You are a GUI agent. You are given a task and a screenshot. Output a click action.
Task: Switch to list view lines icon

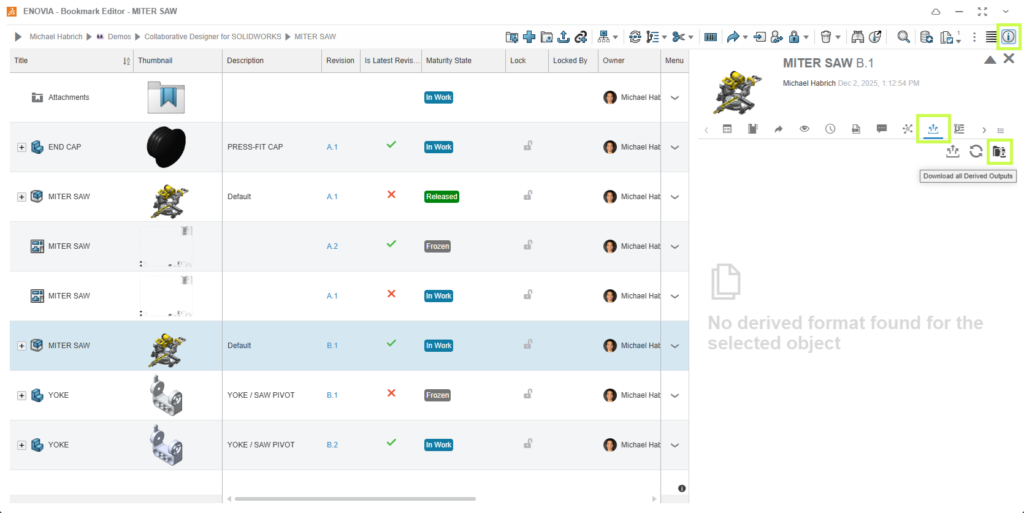pyautogui.click(x=991, y=37)
